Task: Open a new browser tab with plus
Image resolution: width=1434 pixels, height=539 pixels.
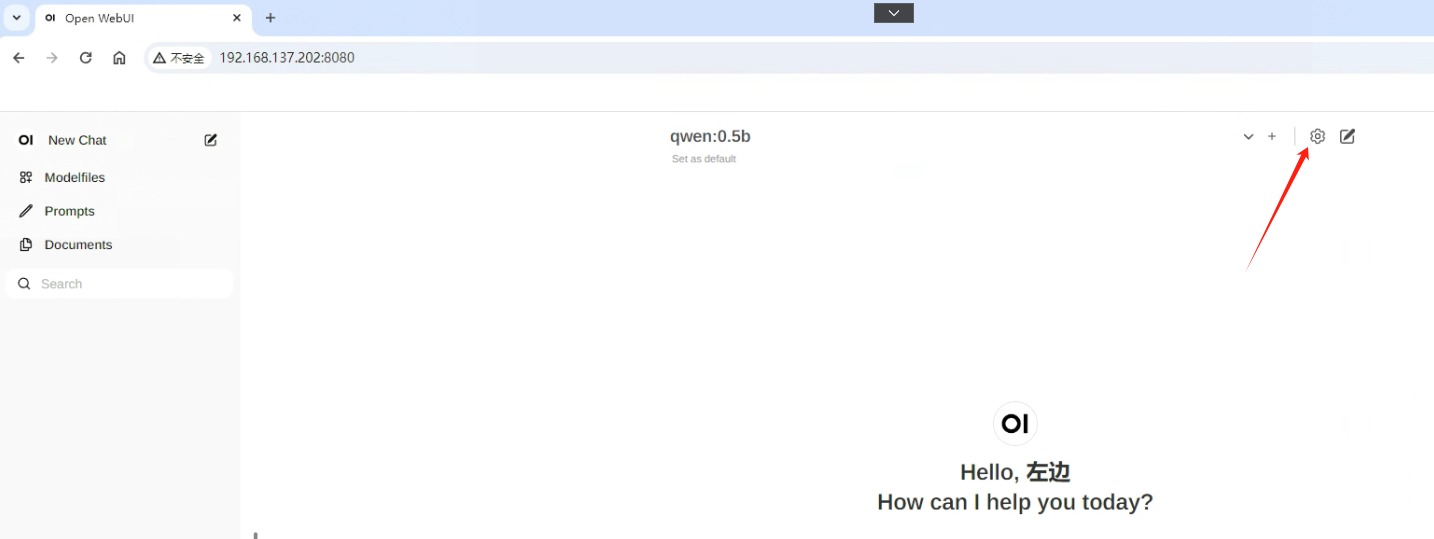Action: click(x=270, y=18)
